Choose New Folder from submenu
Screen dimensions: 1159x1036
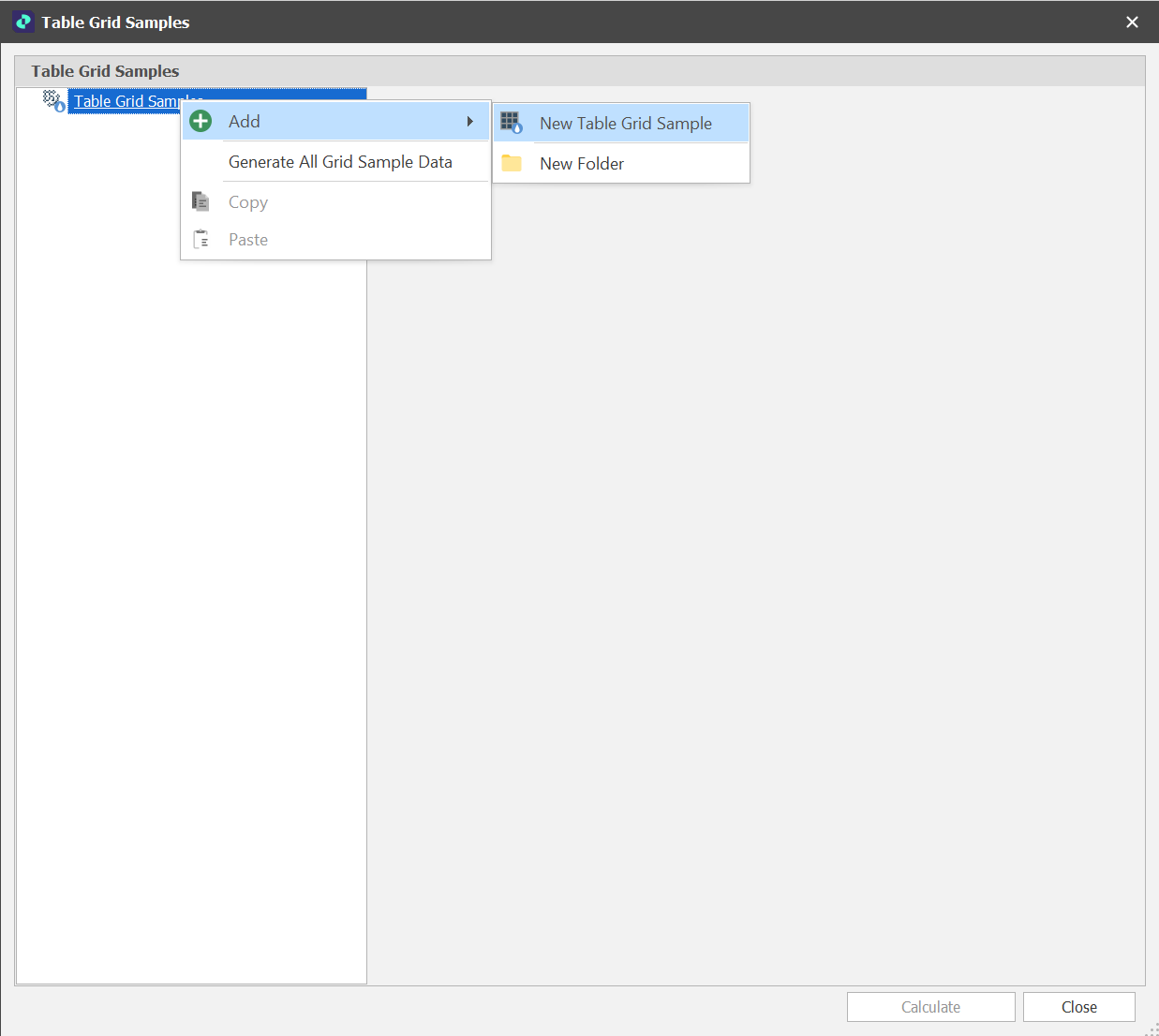point(622,164)
